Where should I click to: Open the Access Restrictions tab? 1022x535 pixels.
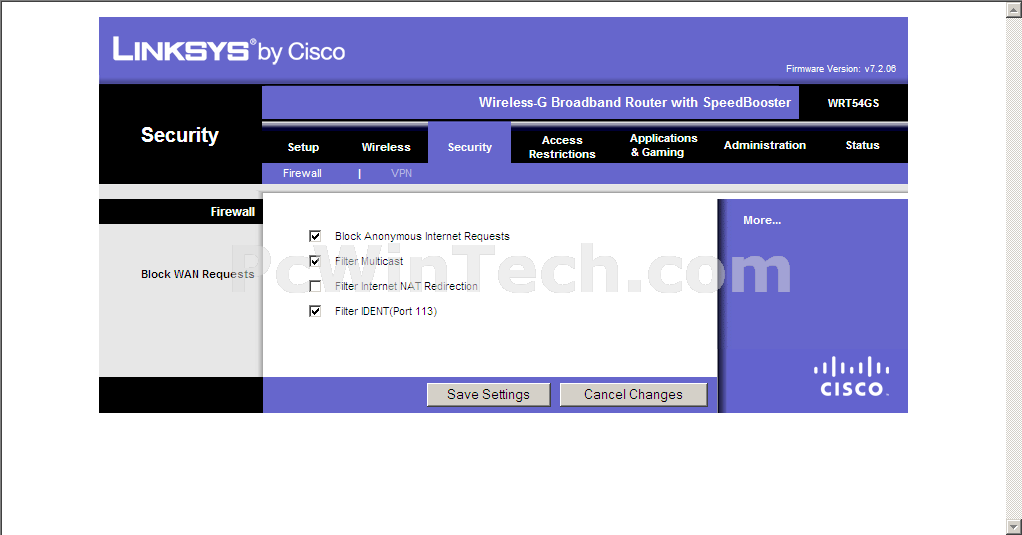(562, 147)
